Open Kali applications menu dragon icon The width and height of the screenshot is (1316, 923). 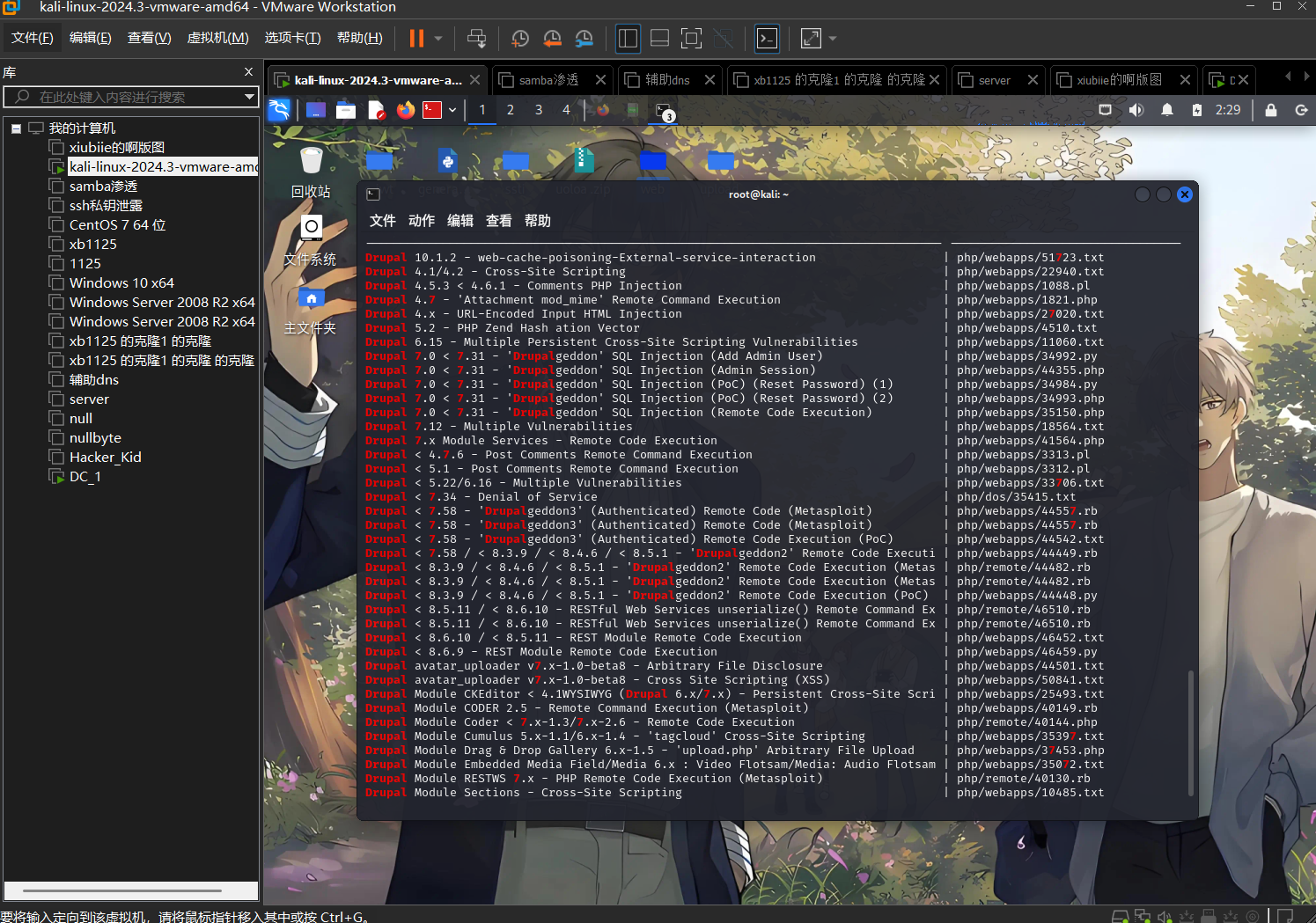279,110
